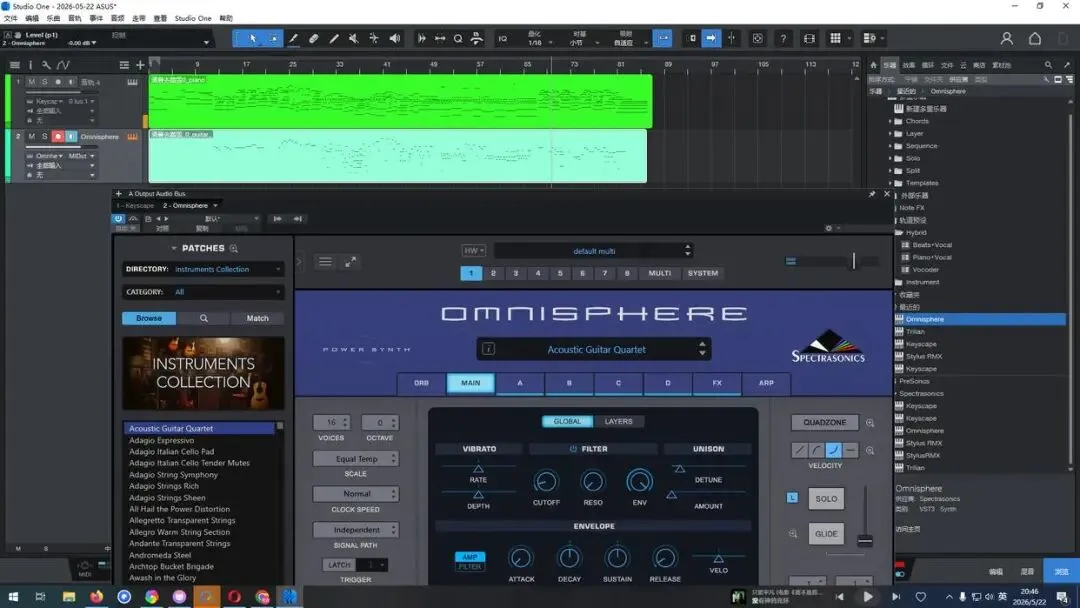Image resolution: width=1080 pixels, height=608 pixels.
Task: Expand Omnisphere view with arrows icon
Action: pyautogui.click(x=351, y=262)
